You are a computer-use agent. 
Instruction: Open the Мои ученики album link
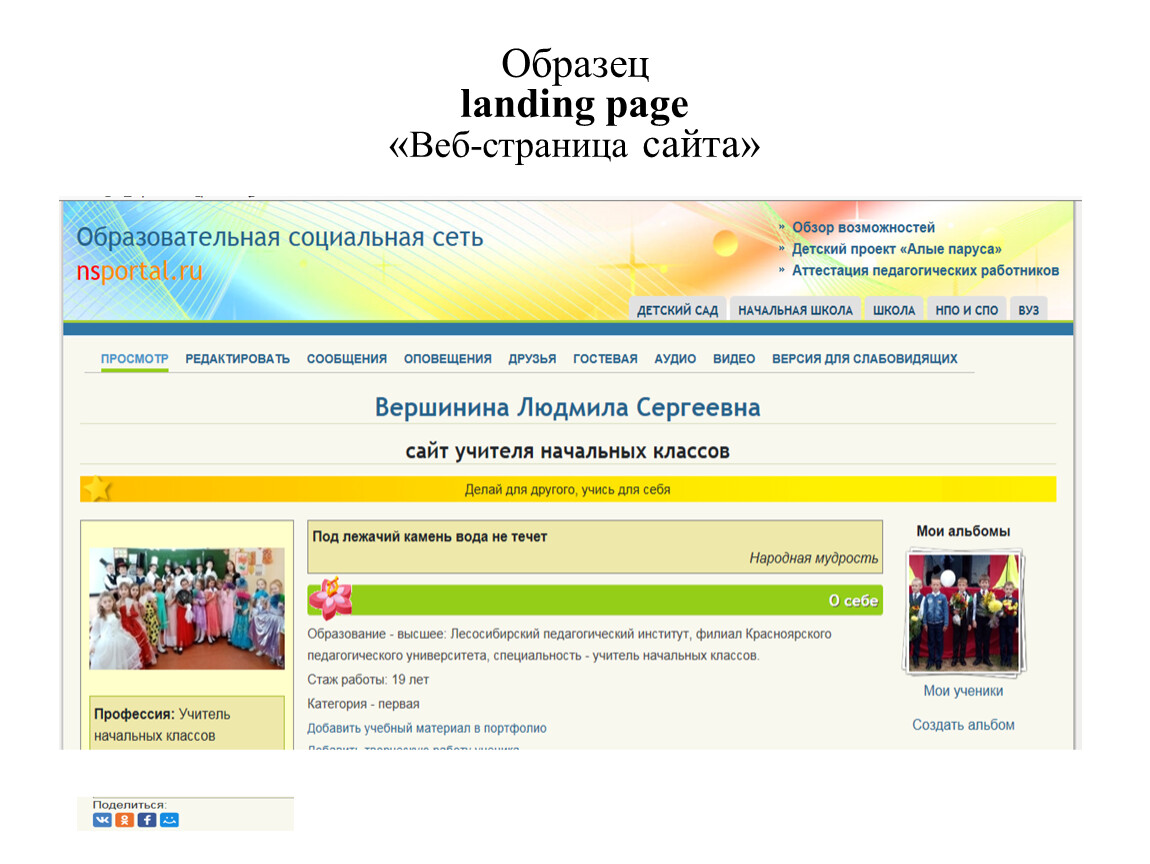coord(963,691)
